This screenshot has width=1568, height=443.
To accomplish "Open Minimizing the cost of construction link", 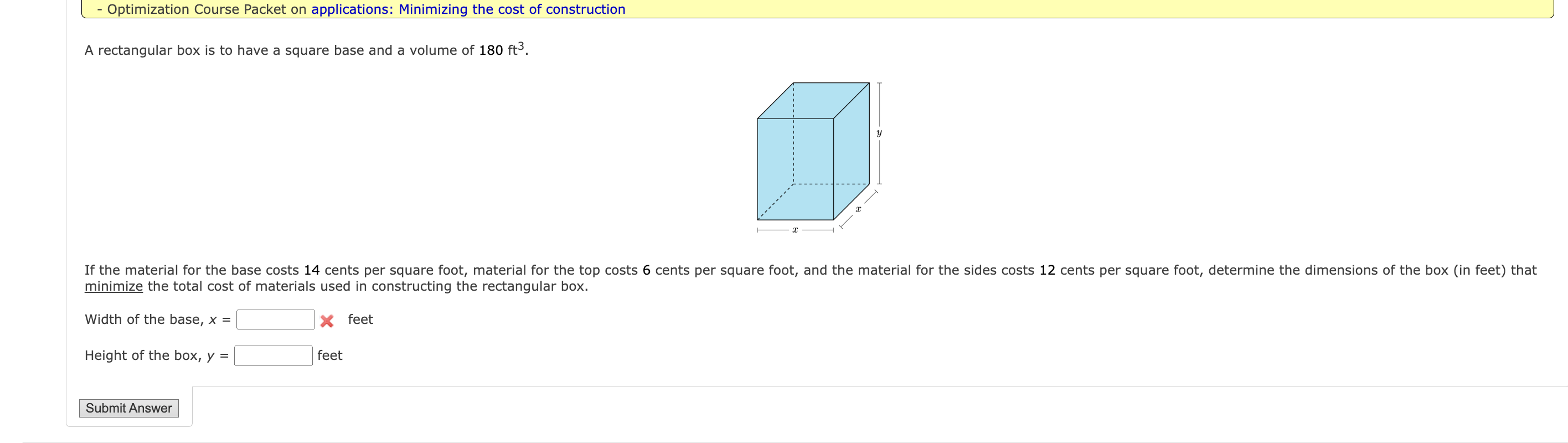I will pyautogui.click(x=512, y=9).
